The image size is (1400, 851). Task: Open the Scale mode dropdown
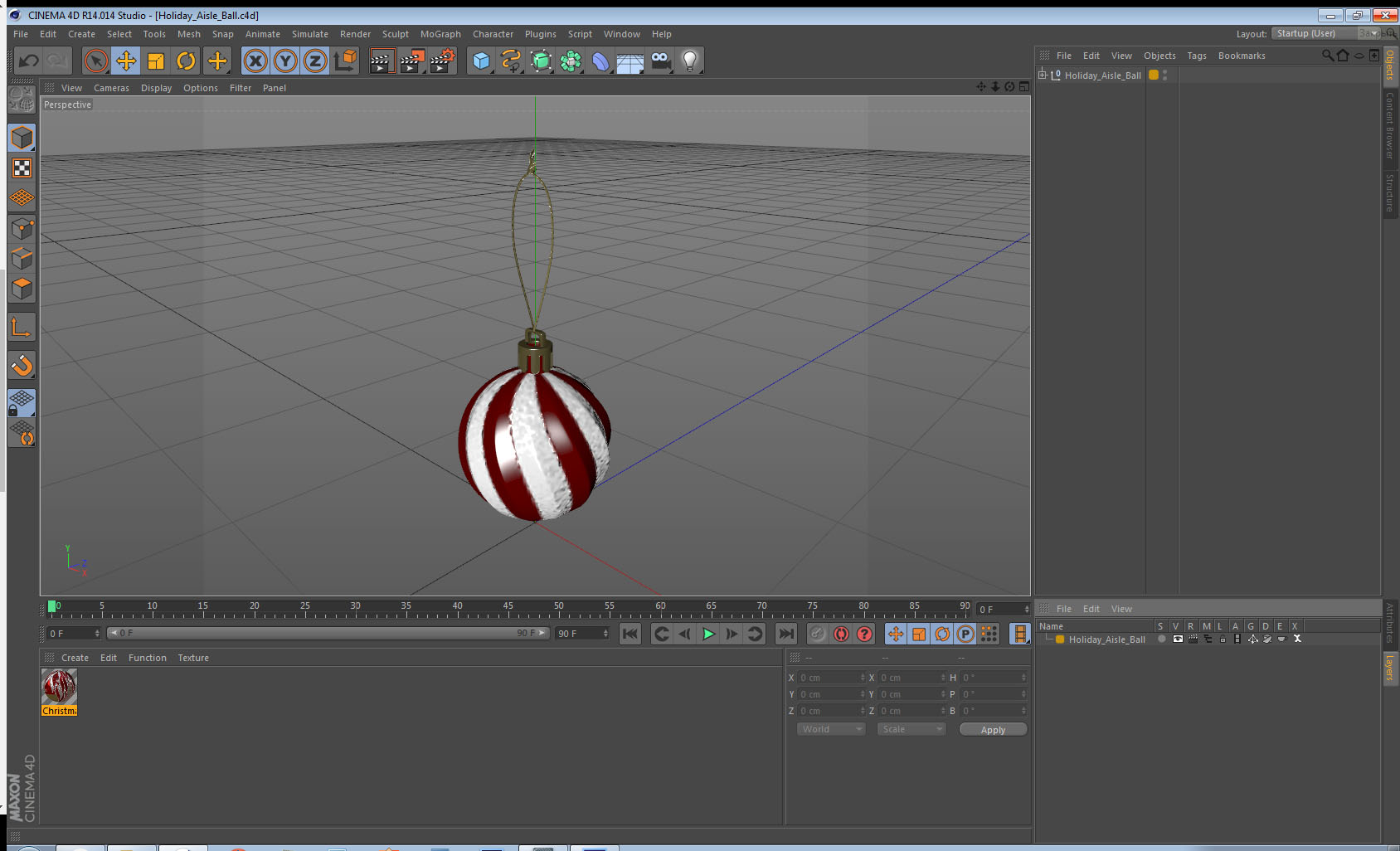[x=911, y=729]
